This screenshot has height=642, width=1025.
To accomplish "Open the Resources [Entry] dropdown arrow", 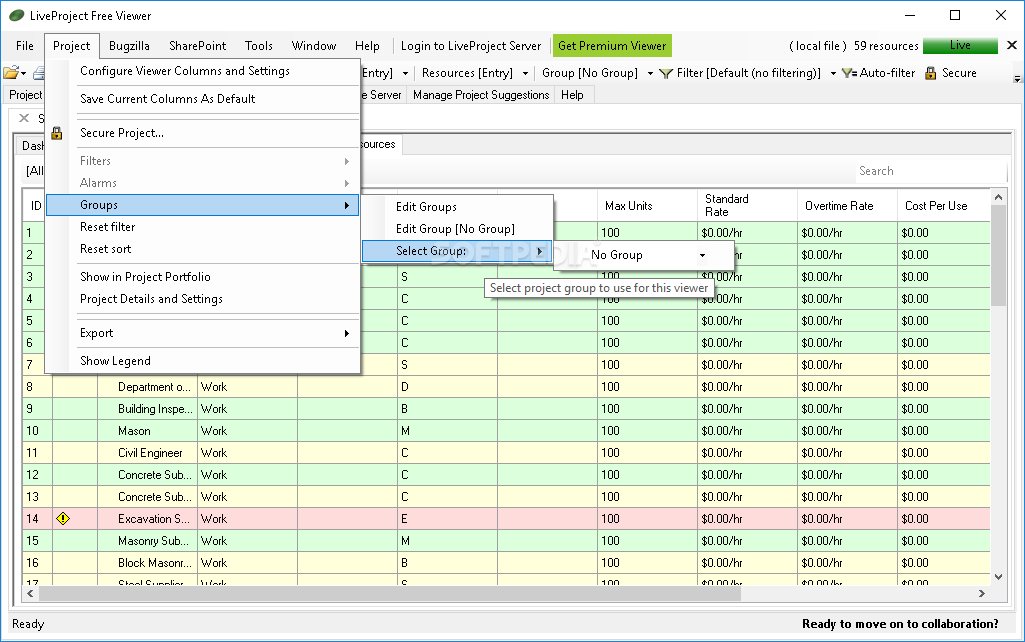I will pos(525,73).
